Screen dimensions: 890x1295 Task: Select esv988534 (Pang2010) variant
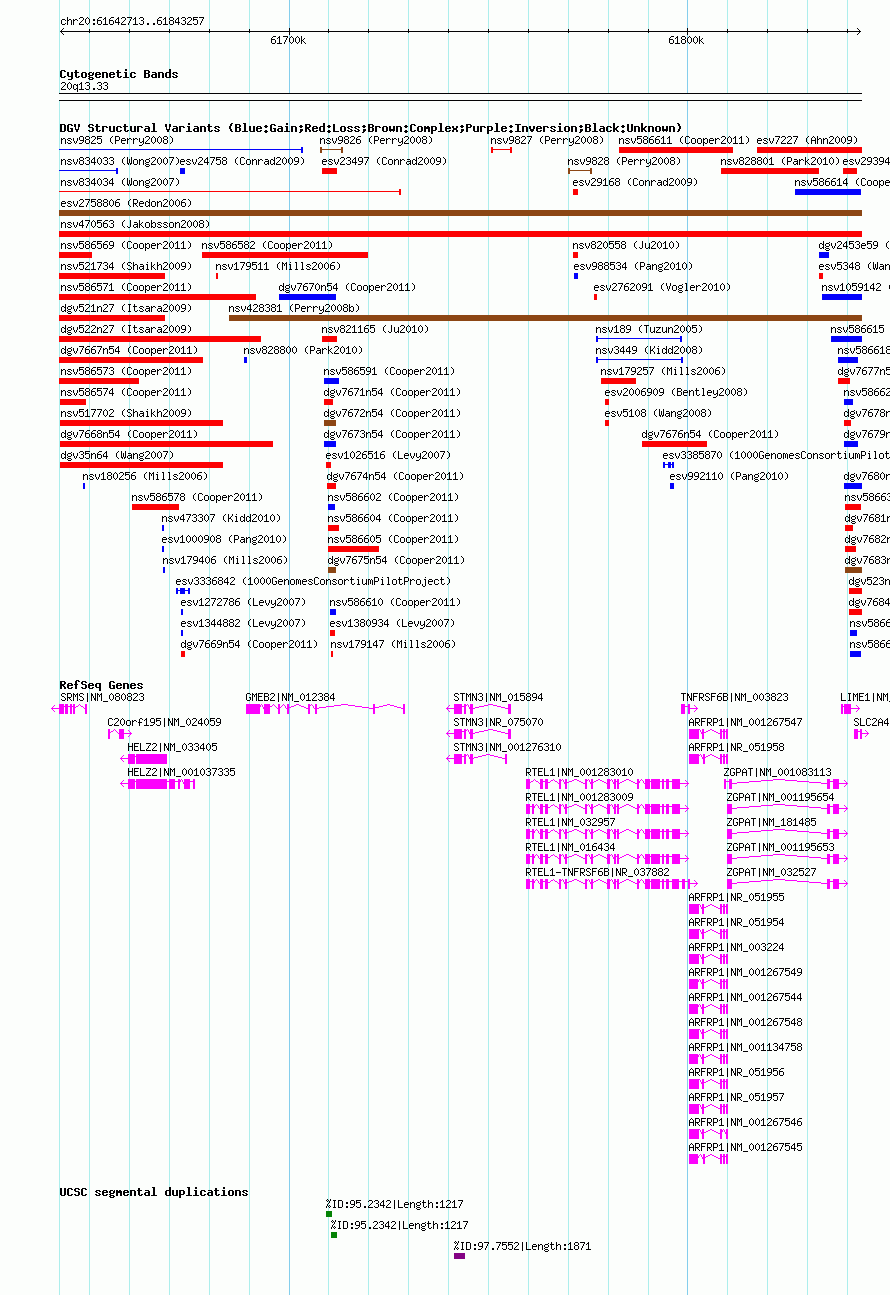pos(576,276)
